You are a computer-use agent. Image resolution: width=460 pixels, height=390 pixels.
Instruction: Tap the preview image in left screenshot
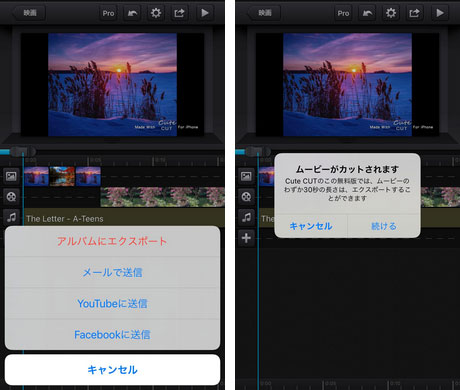(112, 84)
